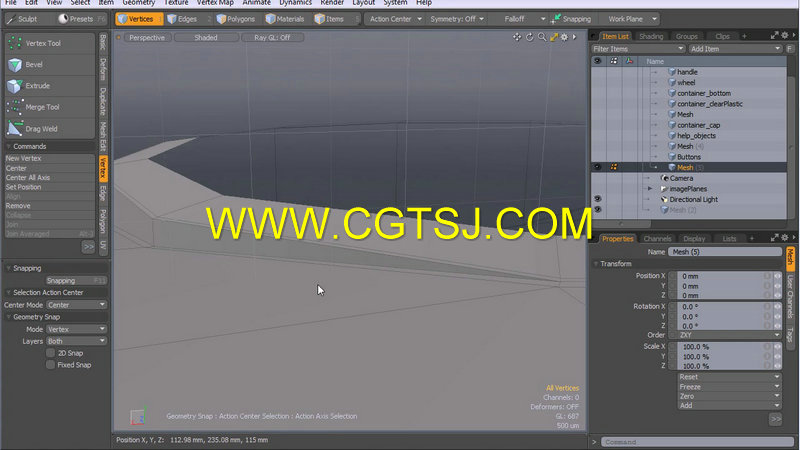Click the Set Position command
Screen dimensions: 800x450
(x=49, y=187)
